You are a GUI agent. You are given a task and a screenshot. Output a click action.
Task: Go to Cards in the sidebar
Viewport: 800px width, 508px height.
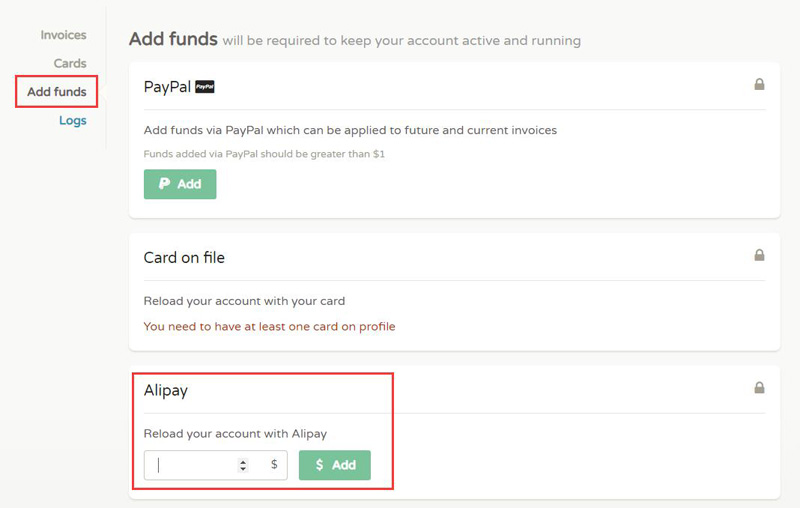[70, 63]
